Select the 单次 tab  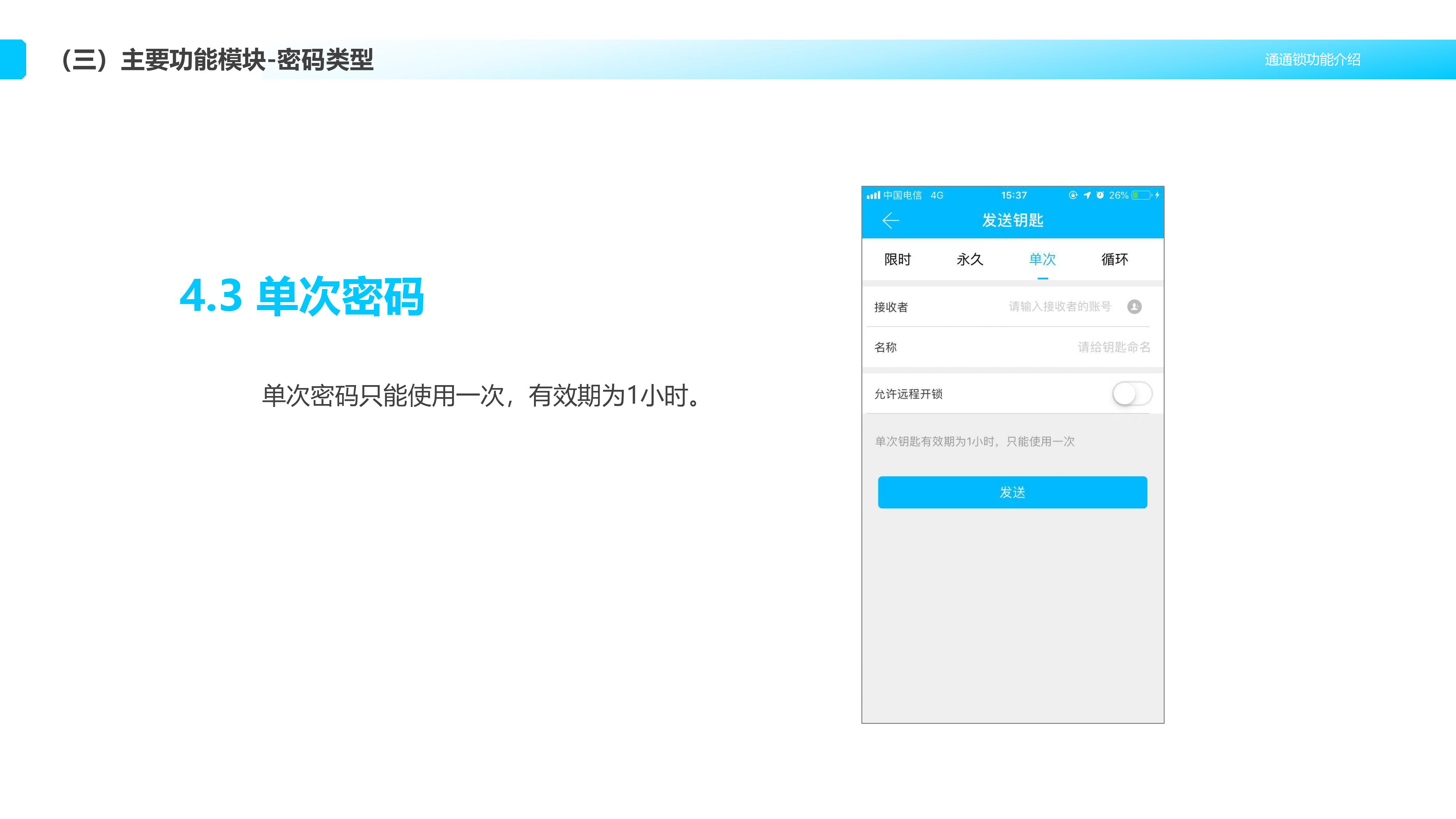(x=1042, y=260)
